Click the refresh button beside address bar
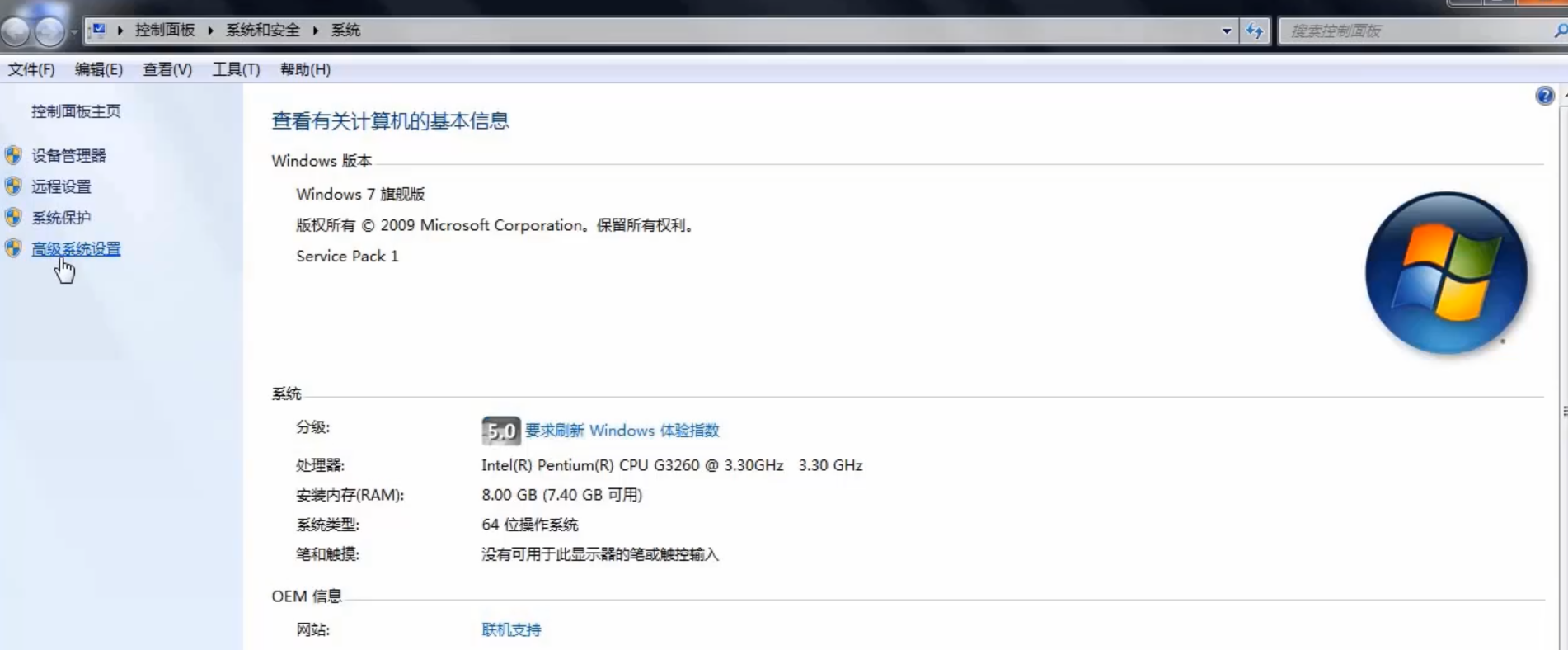 tap(1255, 31)
